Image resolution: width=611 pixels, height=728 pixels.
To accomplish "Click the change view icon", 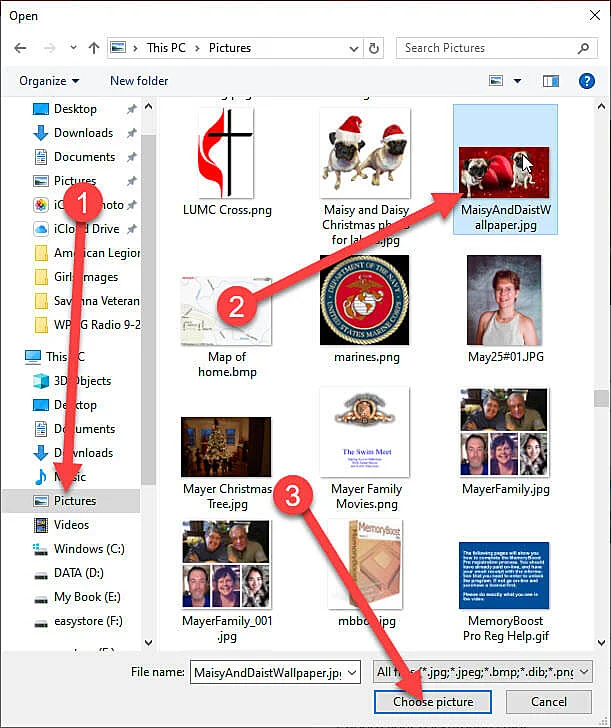I will pos(496,81).
